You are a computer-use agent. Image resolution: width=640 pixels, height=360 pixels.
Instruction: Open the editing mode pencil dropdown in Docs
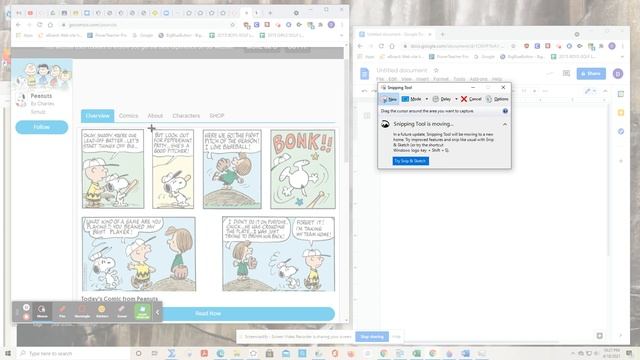(590, 91)
